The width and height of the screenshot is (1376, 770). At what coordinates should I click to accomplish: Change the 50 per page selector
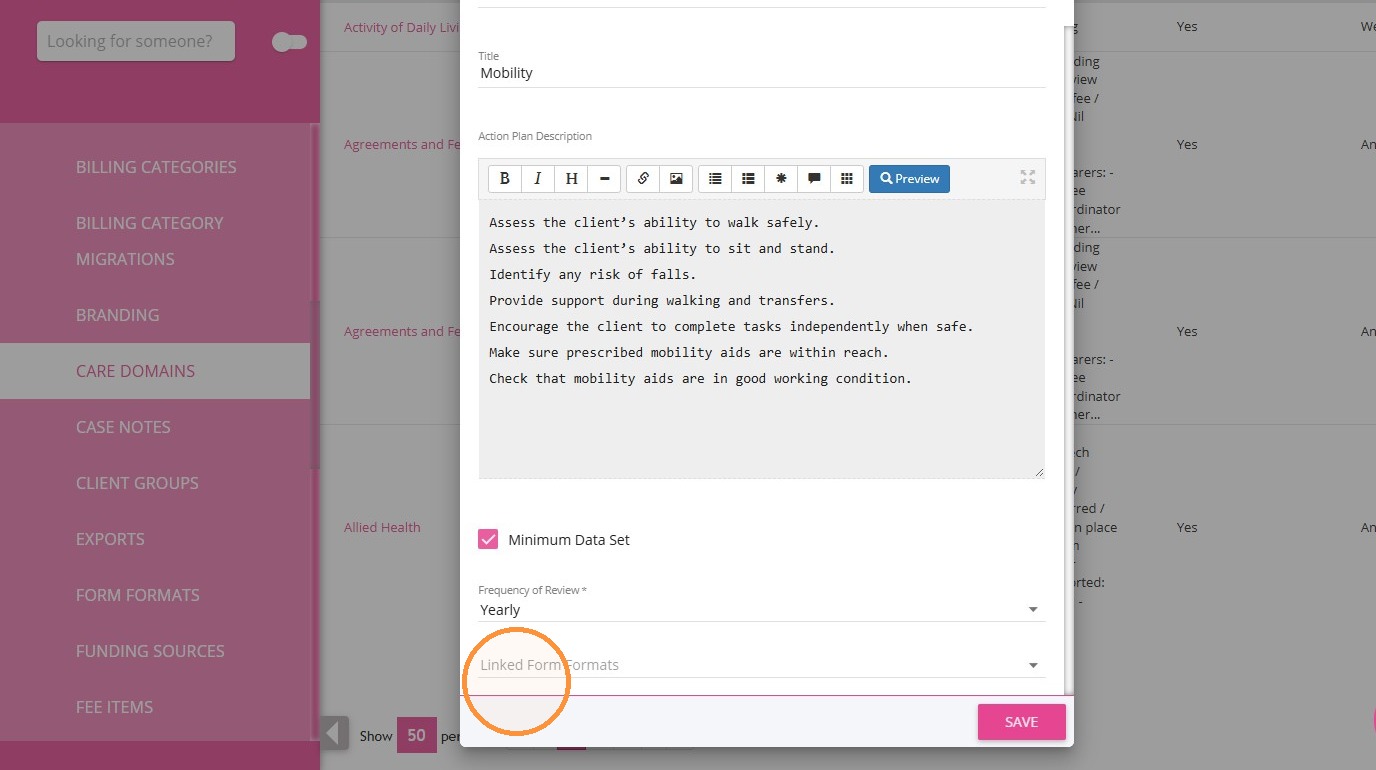[x=416, y=735]
